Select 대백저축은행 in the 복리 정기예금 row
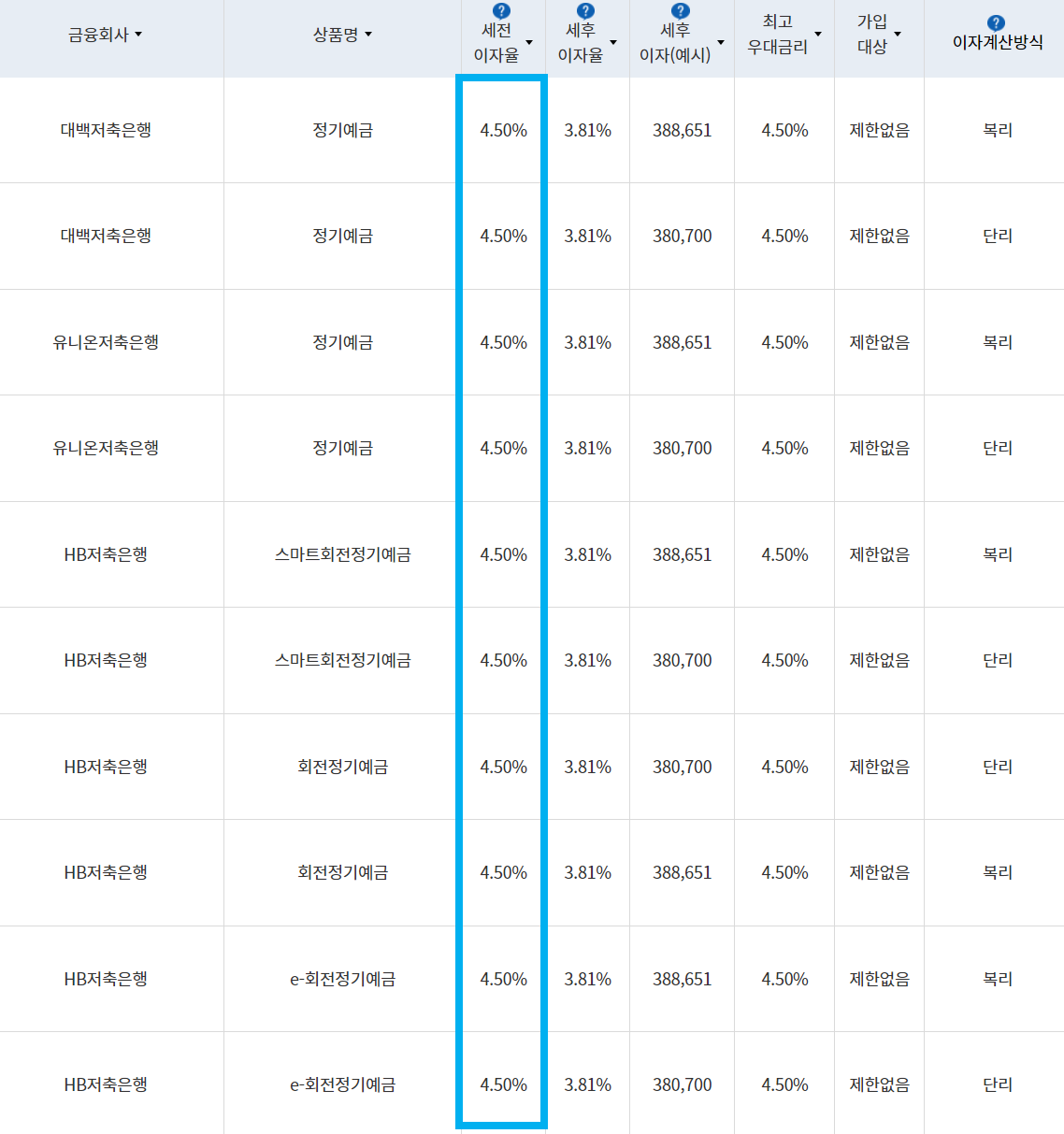 (106, 130)
